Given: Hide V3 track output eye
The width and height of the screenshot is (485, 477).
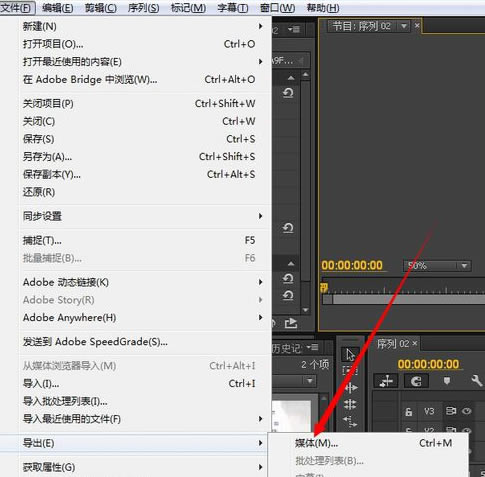Looking at the screenshot, I should (467, 411).
